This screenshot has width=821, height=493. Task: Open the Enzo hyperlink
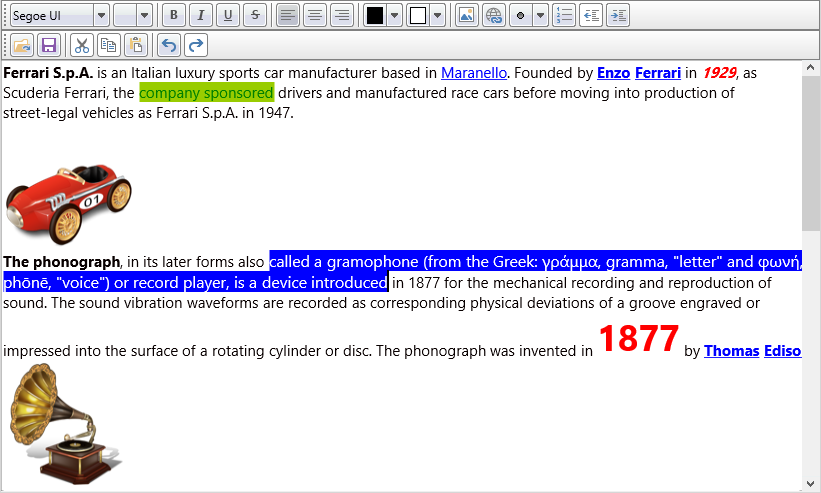613,73
